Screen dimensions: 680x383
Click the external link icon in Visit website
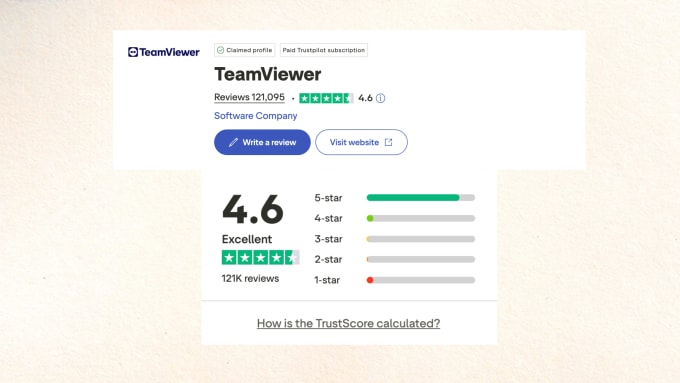[389, 142]
